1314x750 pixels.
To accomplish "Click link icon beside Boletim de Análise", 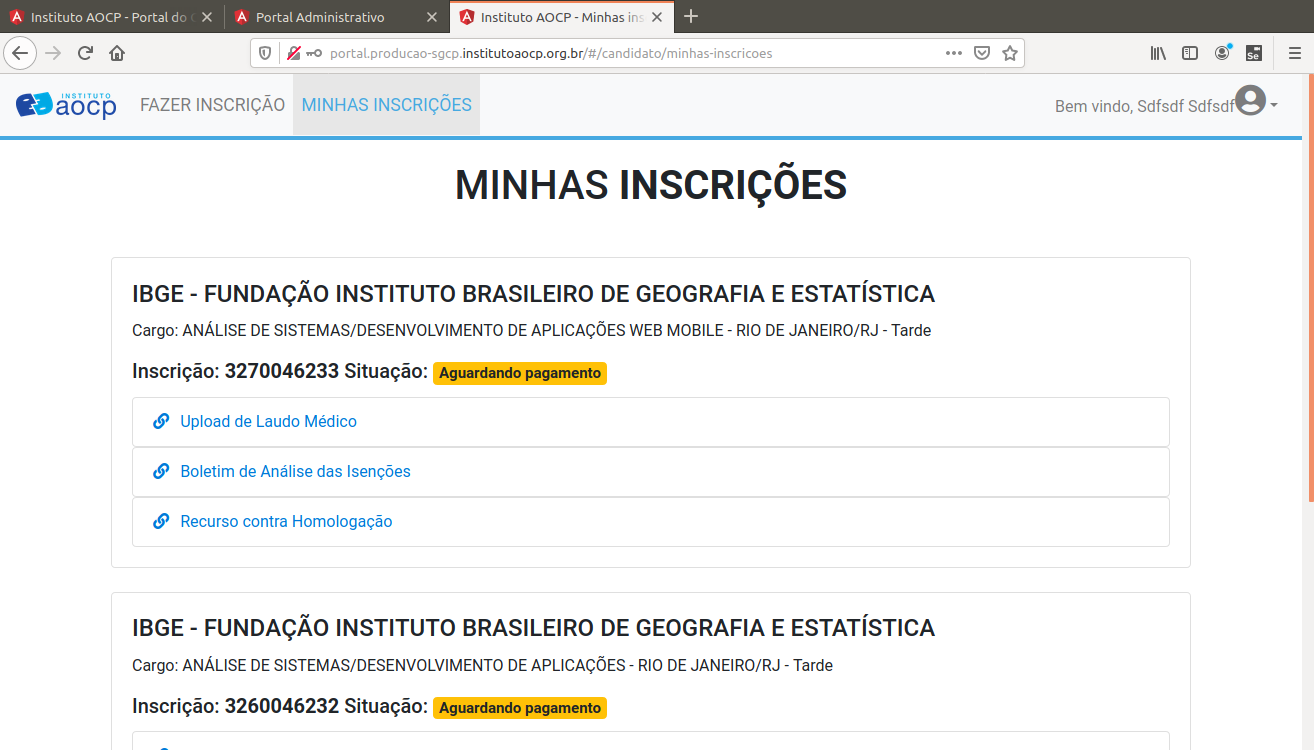I will click(161, 471).
